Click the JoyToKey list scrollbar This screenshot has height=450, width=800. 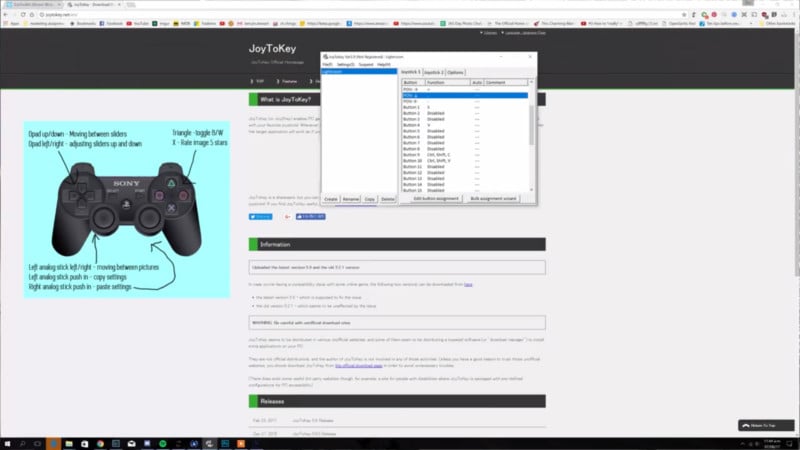pyautogui.click(x=532, y=125)
